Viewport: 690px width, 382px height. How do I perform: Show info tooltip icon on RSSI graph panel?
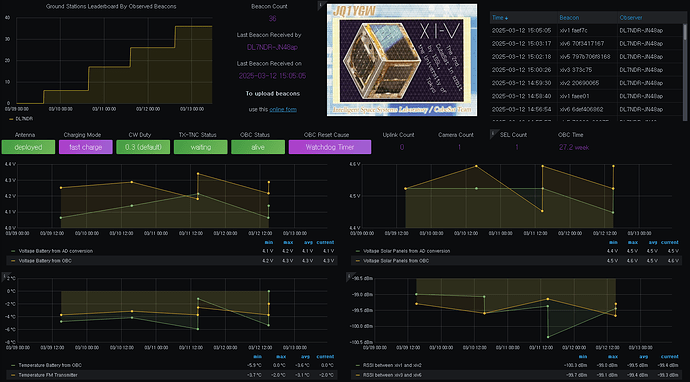(349, 276)
